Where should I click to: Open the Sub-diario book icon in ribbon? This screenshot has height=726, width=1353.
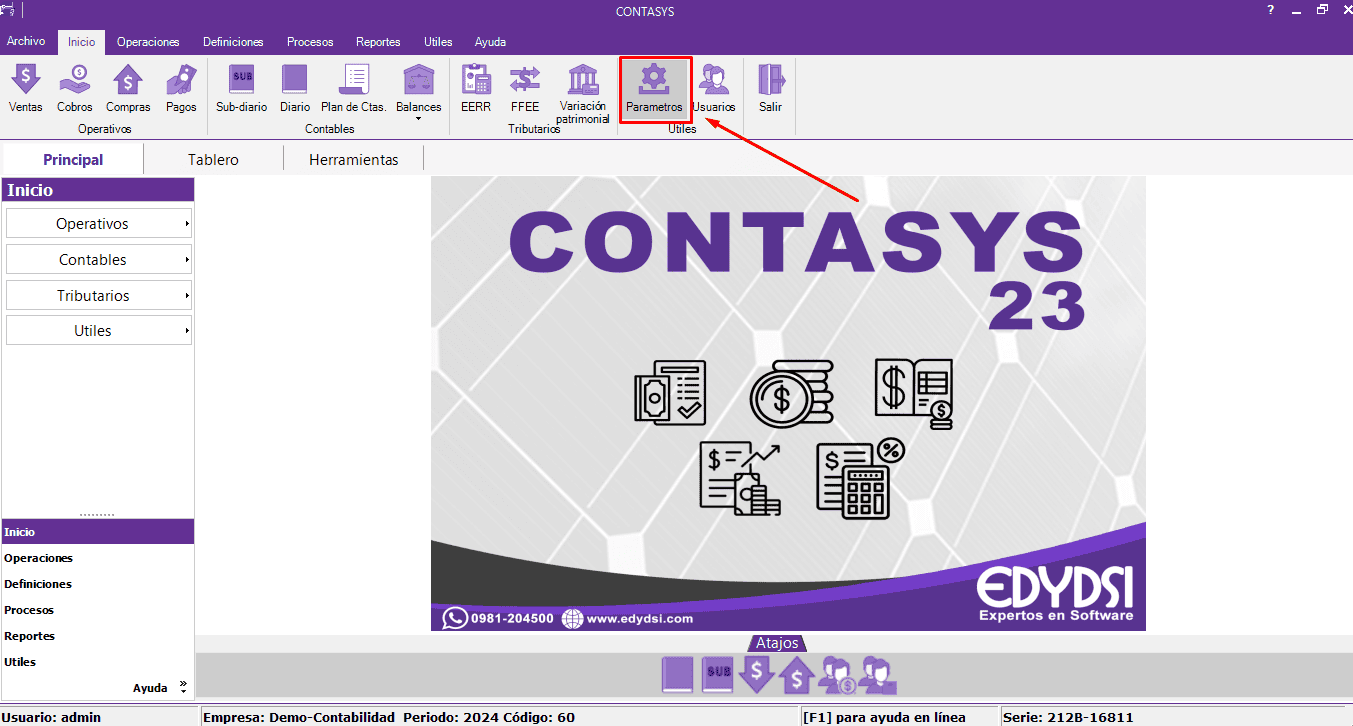tap(242, 88)
